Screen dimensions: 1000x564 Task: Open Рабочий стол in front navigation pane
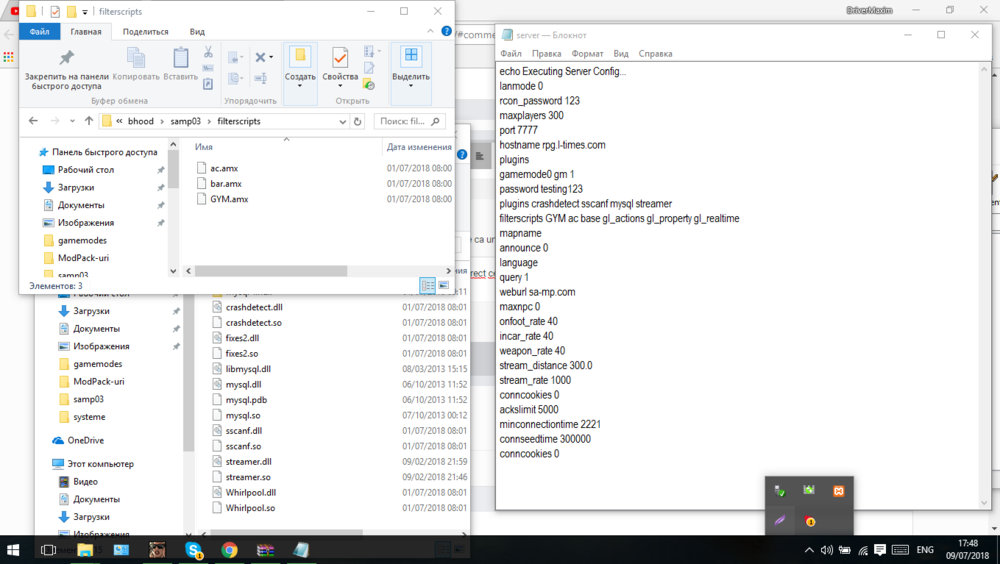(85, 170)
